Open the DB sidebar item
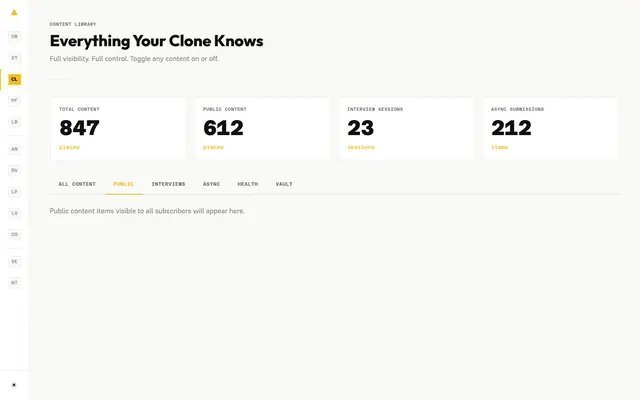This screenshot has width=640, height=400. [x=14, y=36]
